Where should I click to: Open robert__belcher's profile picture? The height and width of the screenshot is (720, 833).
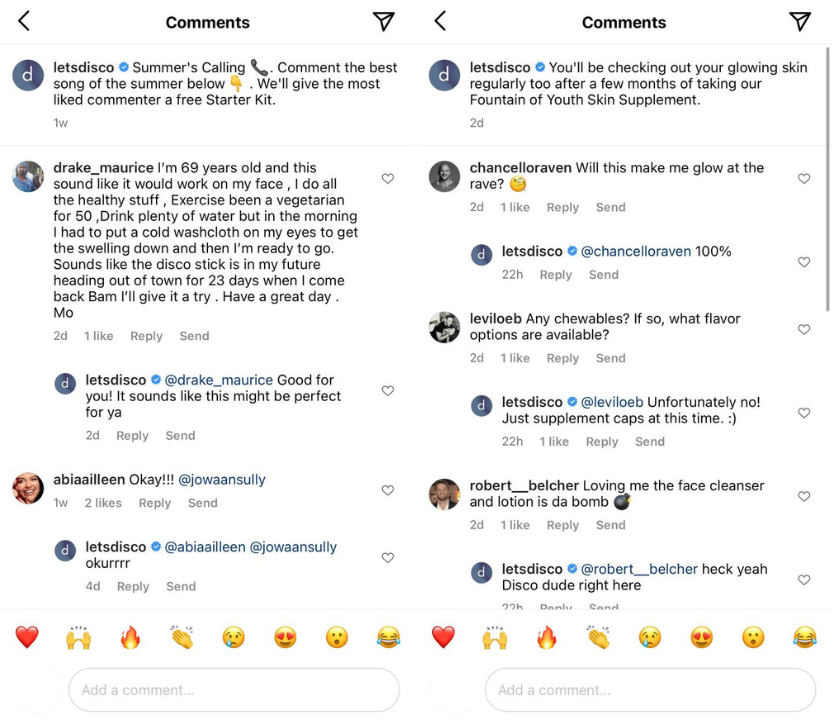444,494
